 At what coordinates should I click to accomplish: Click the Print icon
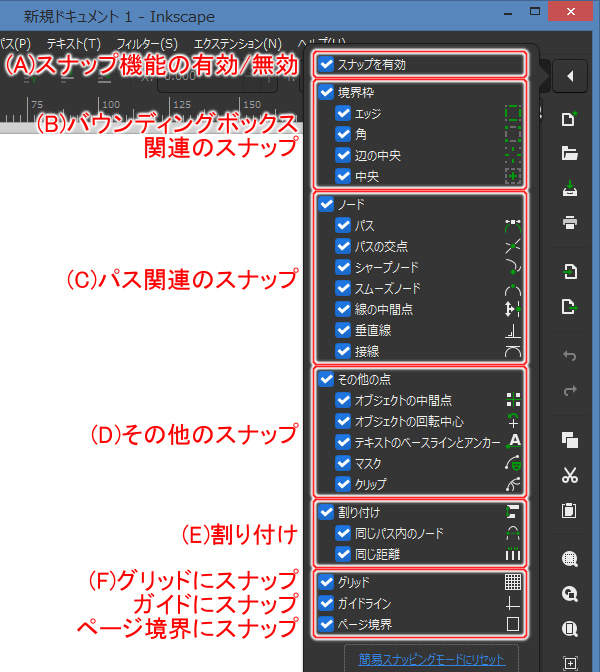pyautogui.click(x=570, y=222)
